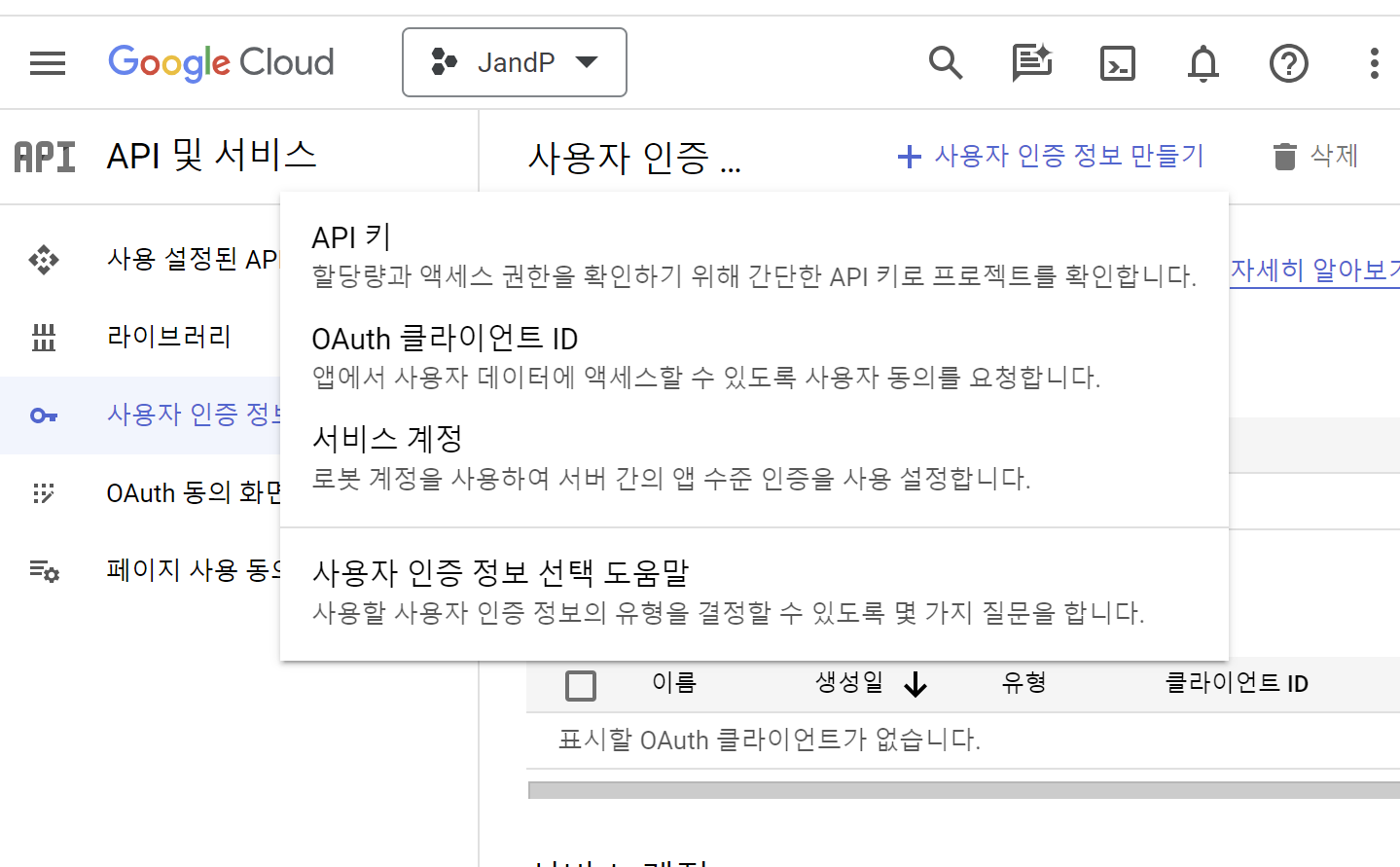
Task: Select 사용 설정된 API sidebar item
Action: (x=140, y=260)
